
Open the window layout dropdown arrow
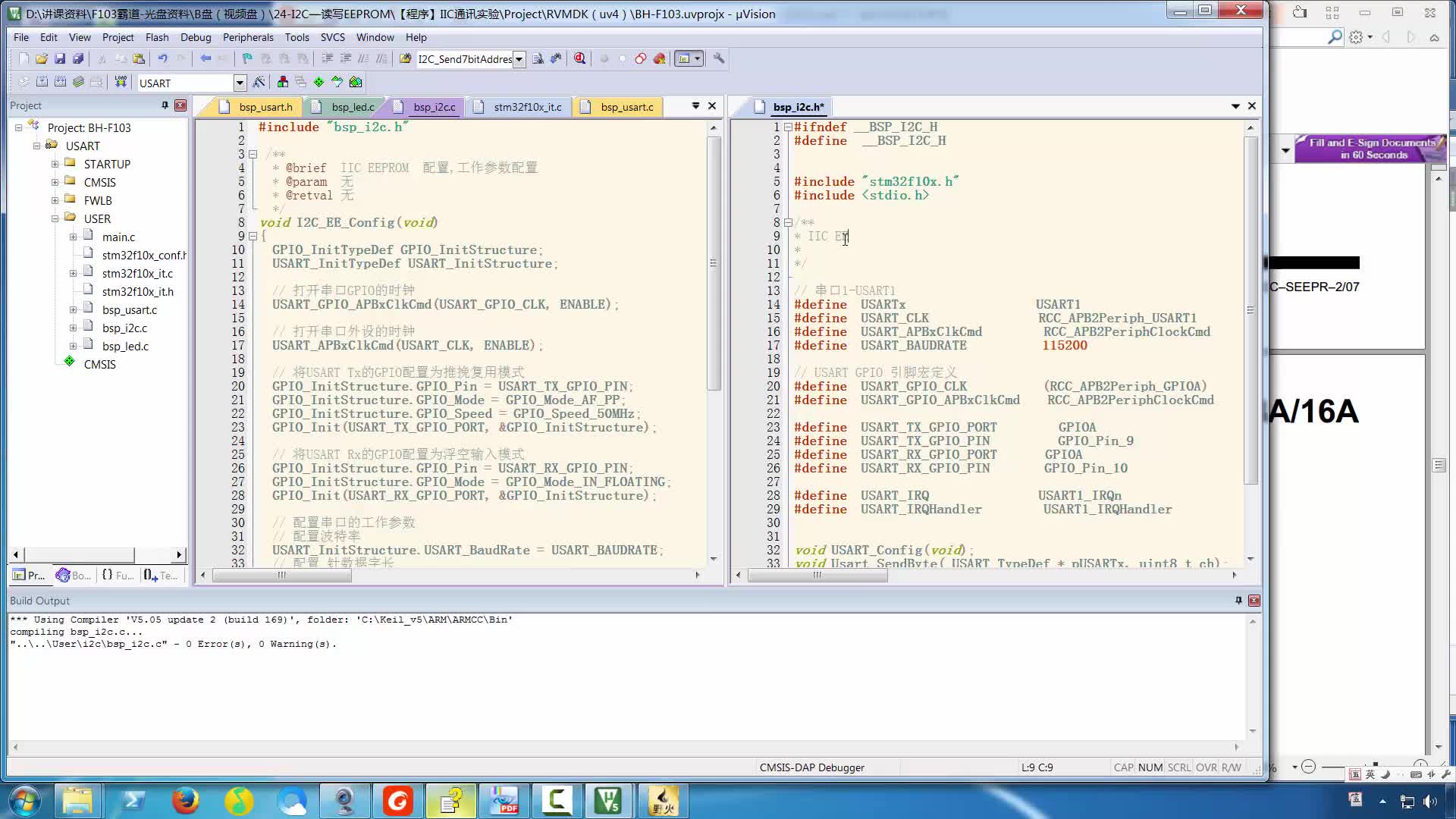[698, 58]
